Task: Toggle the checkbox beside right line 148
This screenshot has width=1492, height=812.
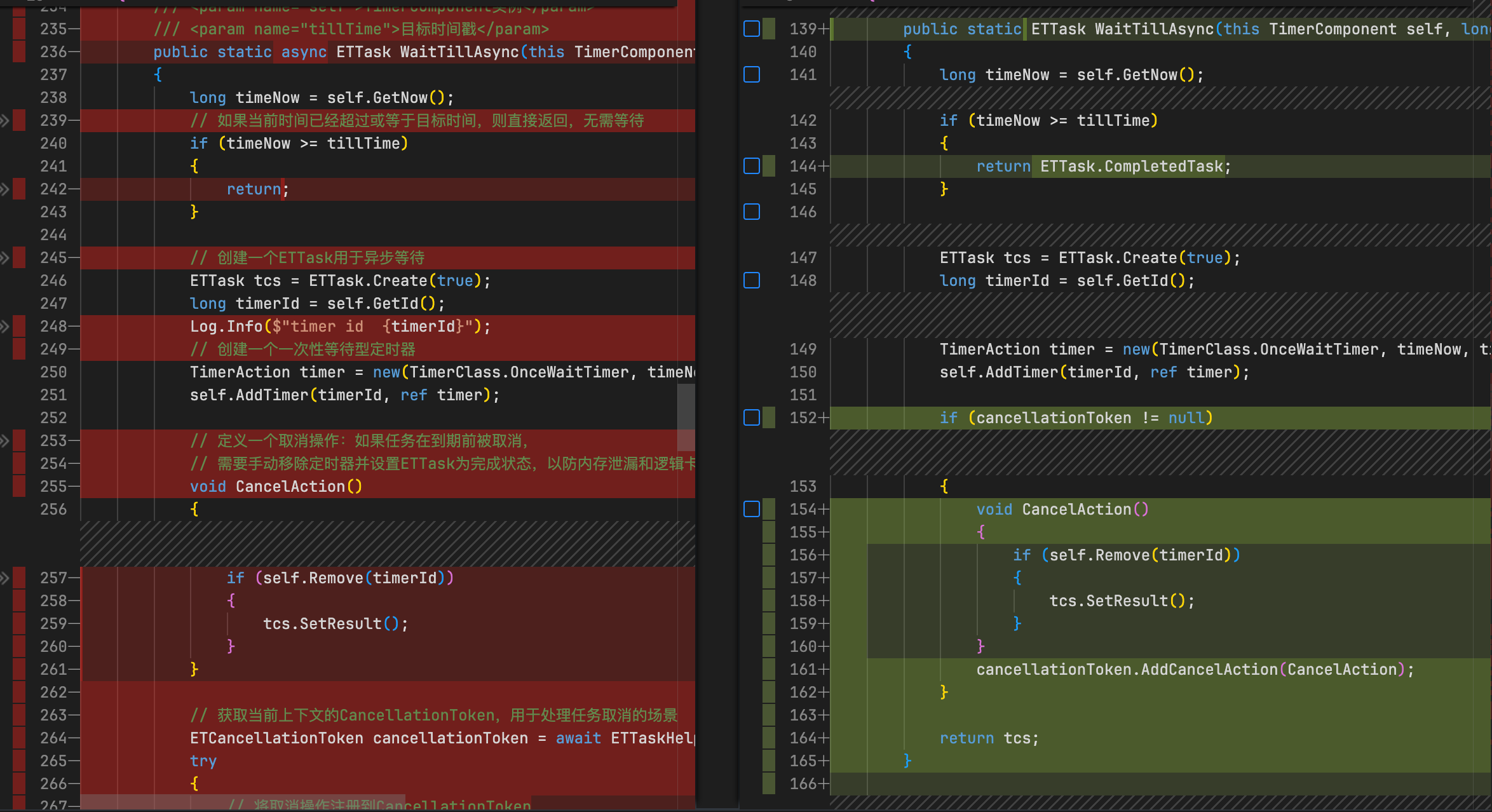Action: [752, 280]
